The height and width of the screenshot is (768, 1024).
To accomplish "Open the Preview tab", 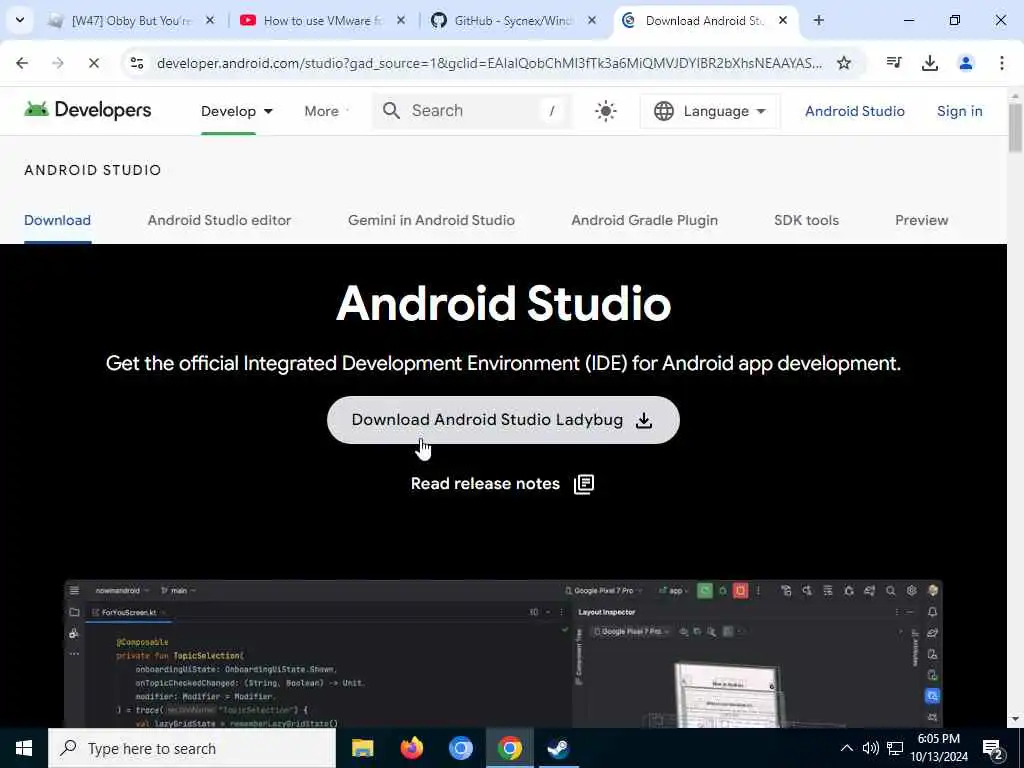I will click(x=921, y=220).
